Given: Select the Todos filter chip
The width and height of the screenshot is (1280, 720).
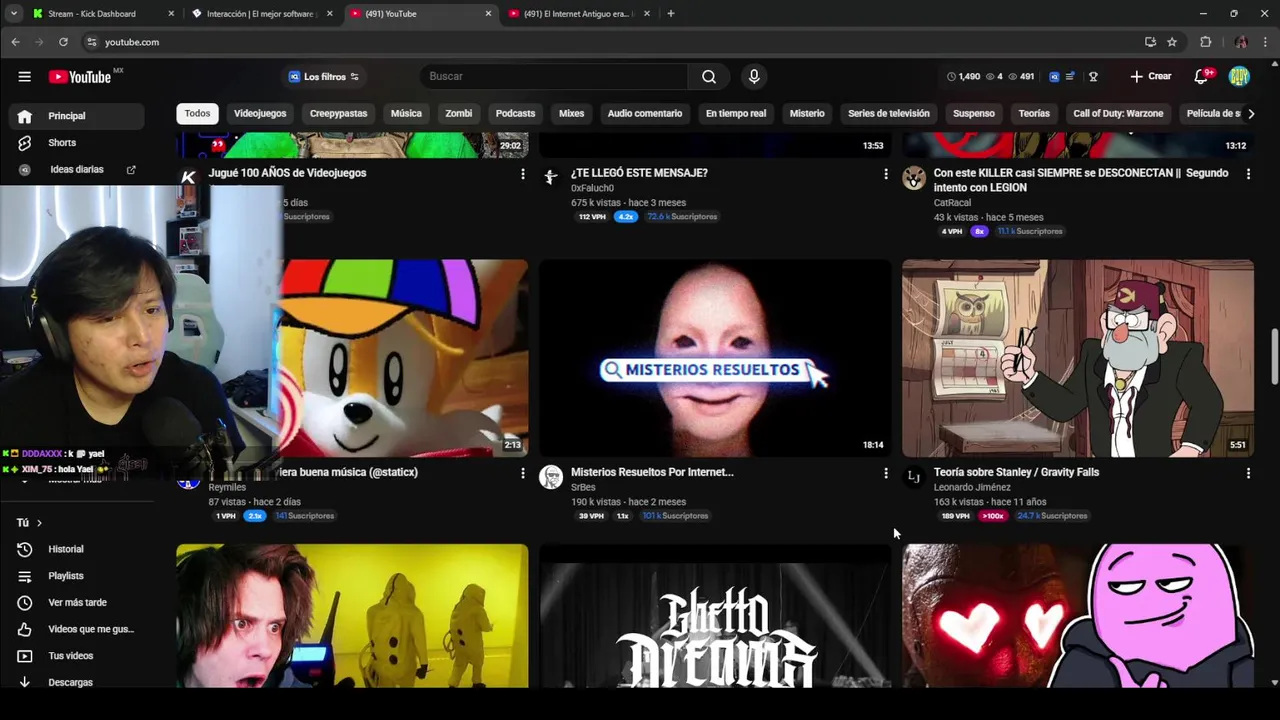Looking at the screenshot, I should 197,113.
